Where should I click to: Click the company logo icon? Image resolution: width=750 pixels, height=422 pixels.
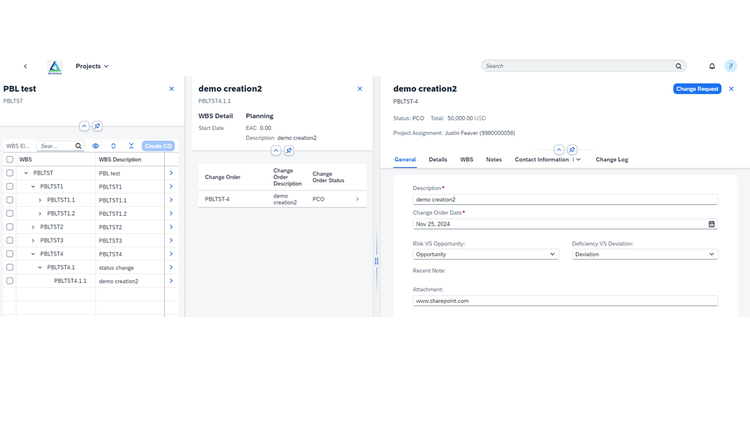pos(55,67)
